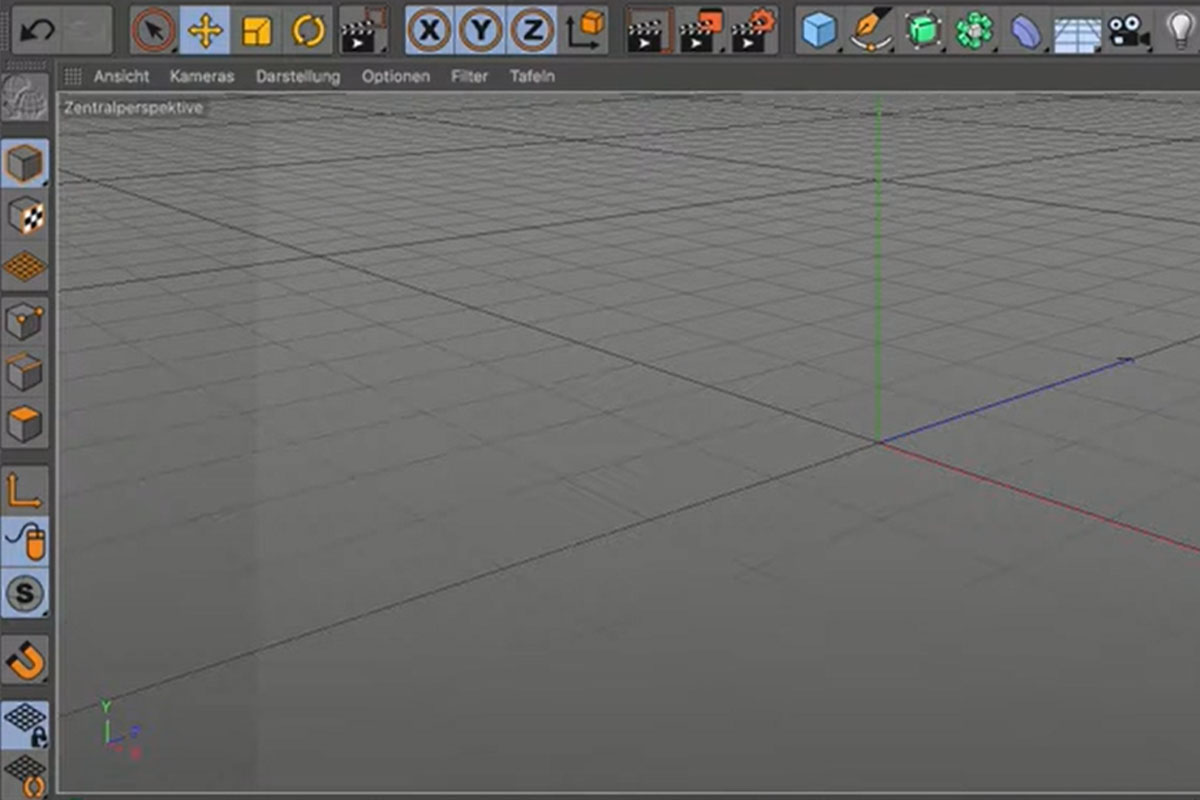Toggle Tweak mode mouse icon
1200x800 pixels.
coord(25,543)
